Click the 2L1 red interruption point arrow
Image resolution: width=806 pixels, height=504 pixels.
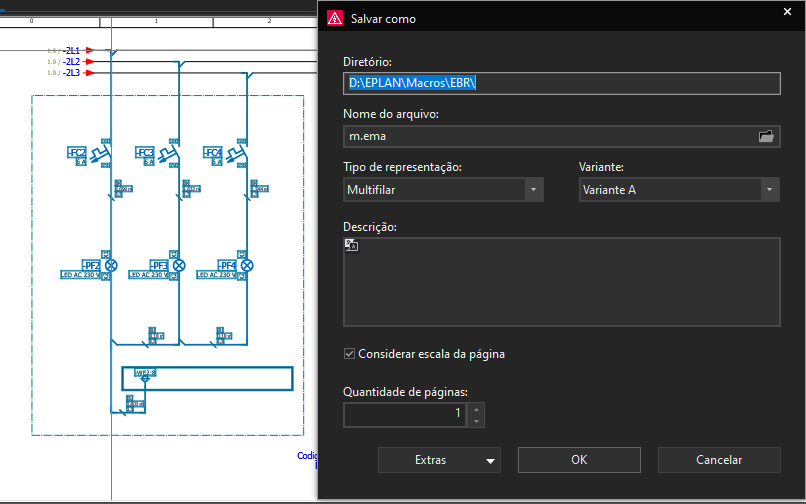(x=90, y=49)
